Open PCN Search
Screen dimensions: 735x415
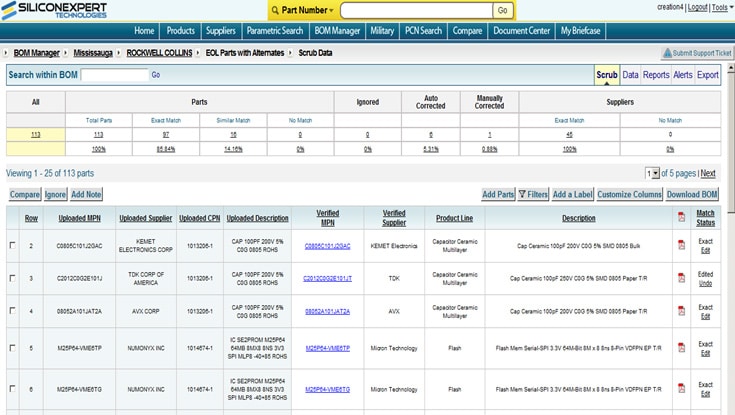[x=423, y=31]
